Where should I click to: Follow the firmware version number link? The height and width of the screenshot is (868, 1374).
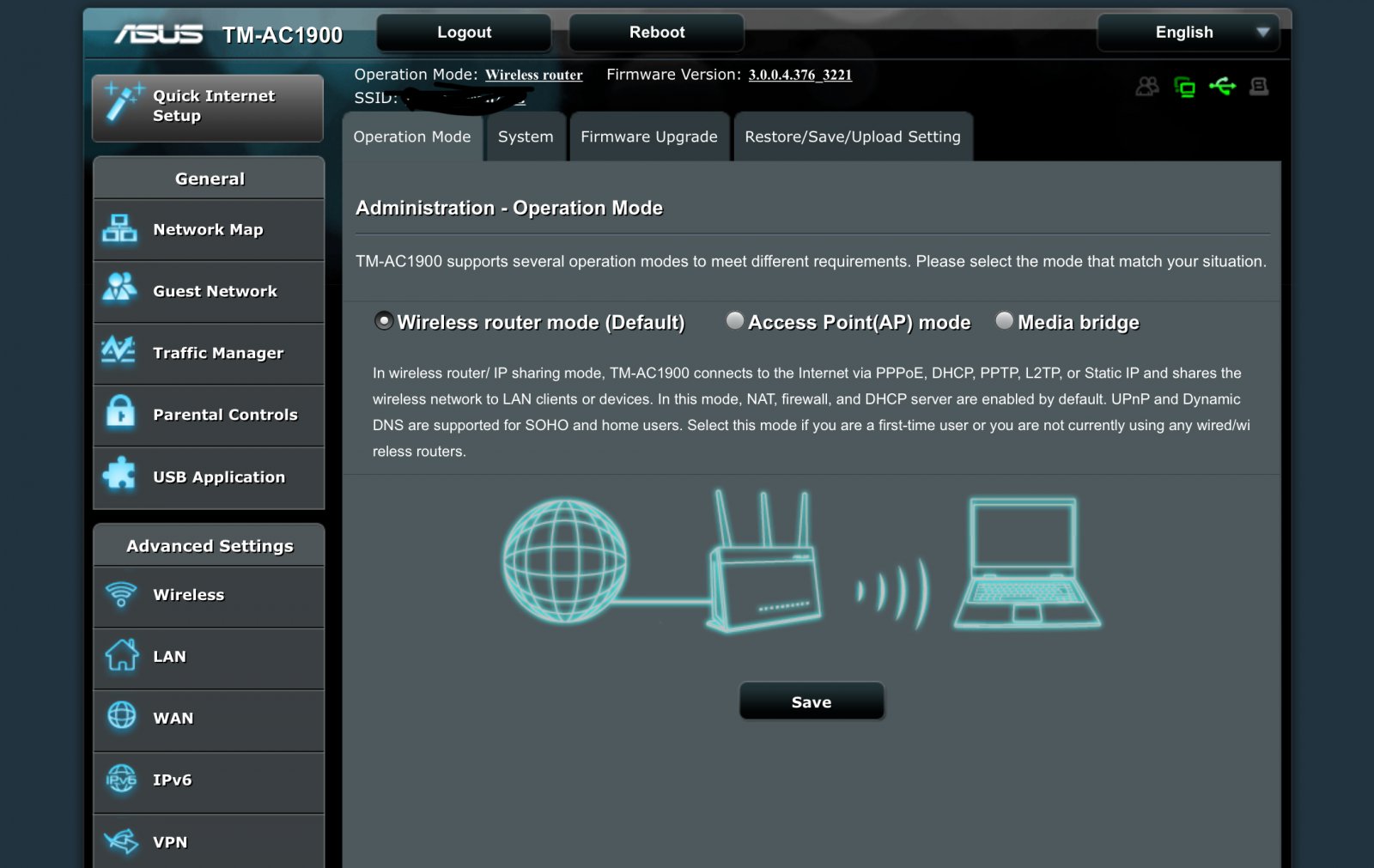tap(799, 75)
